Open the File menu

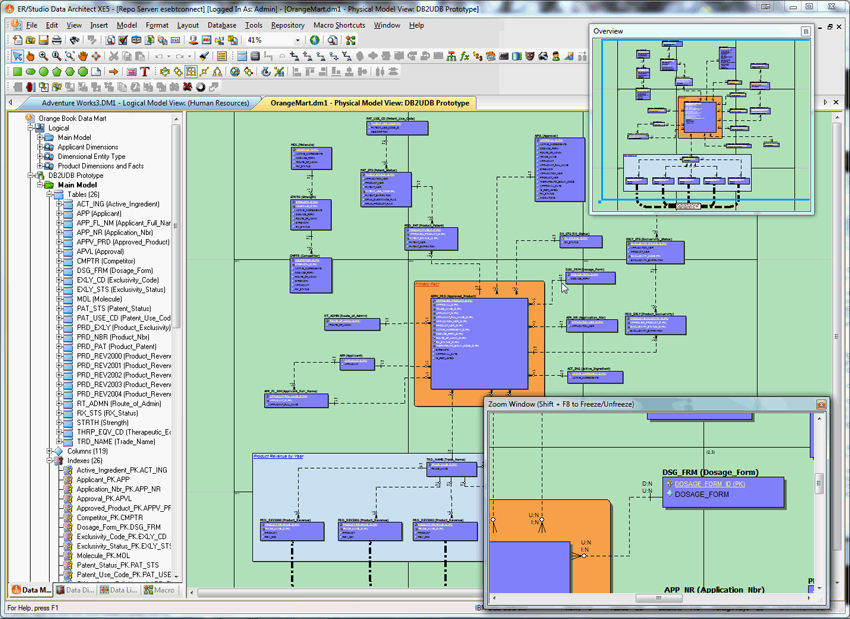[x=32, y=25]
